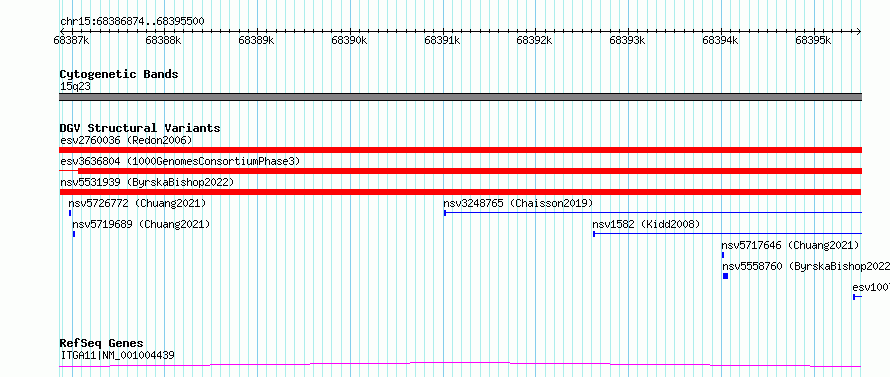The width and height of the screenshot is (890, 377).
Task: Click the Cytogenetic Bands track title
Action: point(119,74)
